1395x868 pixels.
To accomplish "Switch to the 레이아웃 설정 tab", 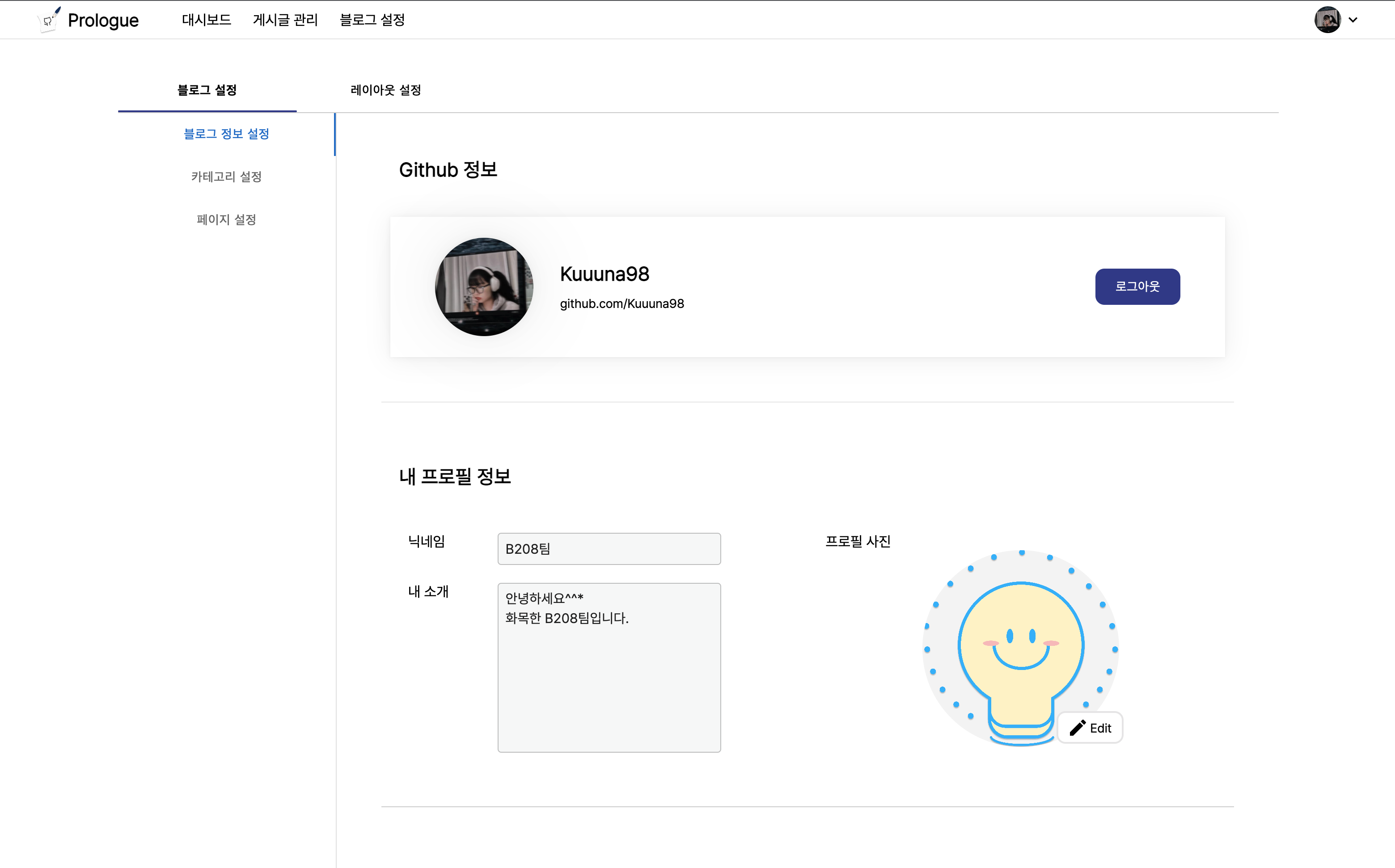I will pyautogui.click(x=385, y=90).
